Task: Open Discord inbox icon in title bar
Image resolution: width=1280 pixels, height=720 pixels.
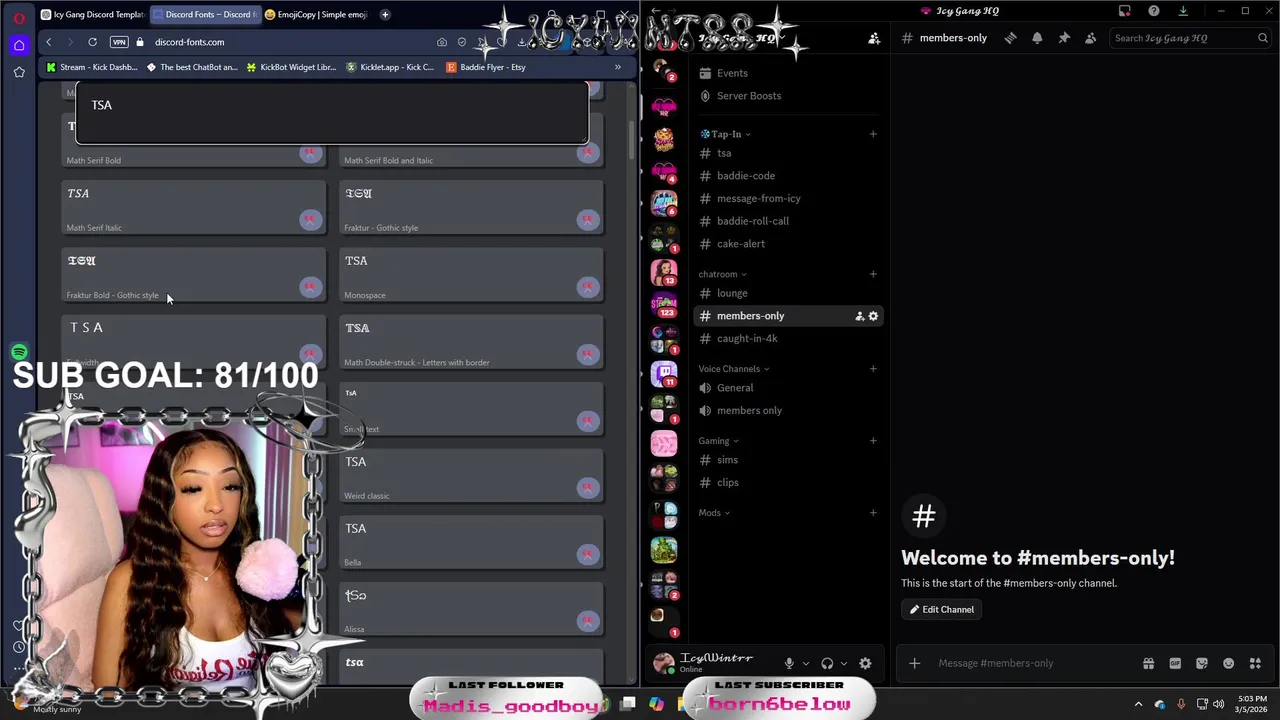Action: tap(1125, 11)
